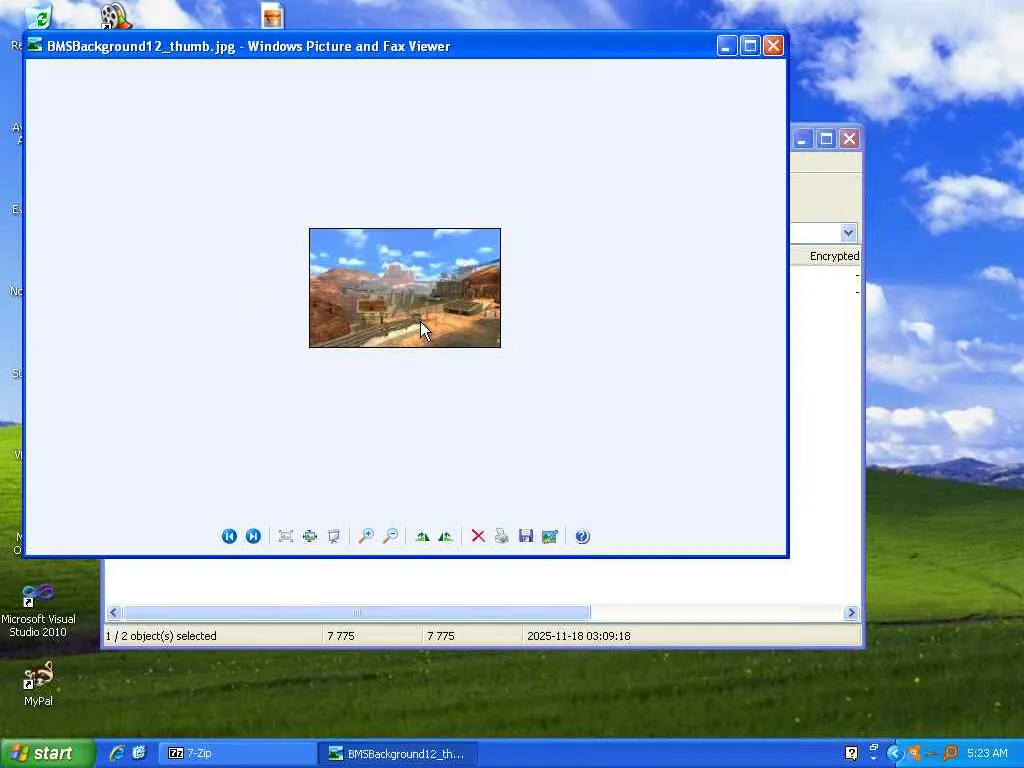Screen dimensions: 1024x768
Task: Expand hidden tray icons arrow
Action: pyautogui.click(x=894, y=753)
